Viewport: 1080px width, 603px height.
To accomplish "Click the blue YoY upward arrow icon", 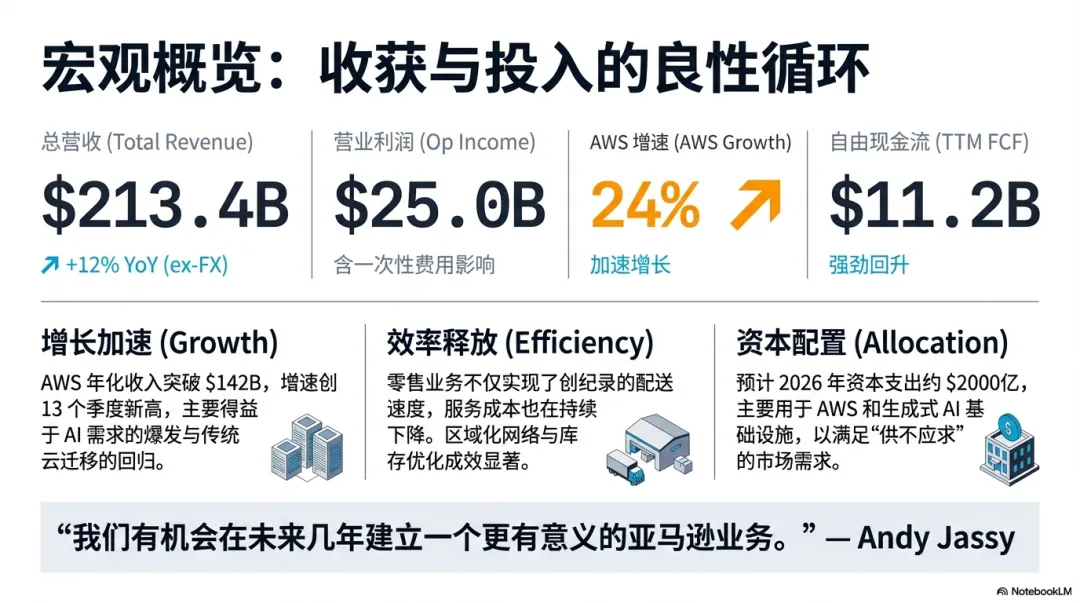I will (50, 265).
